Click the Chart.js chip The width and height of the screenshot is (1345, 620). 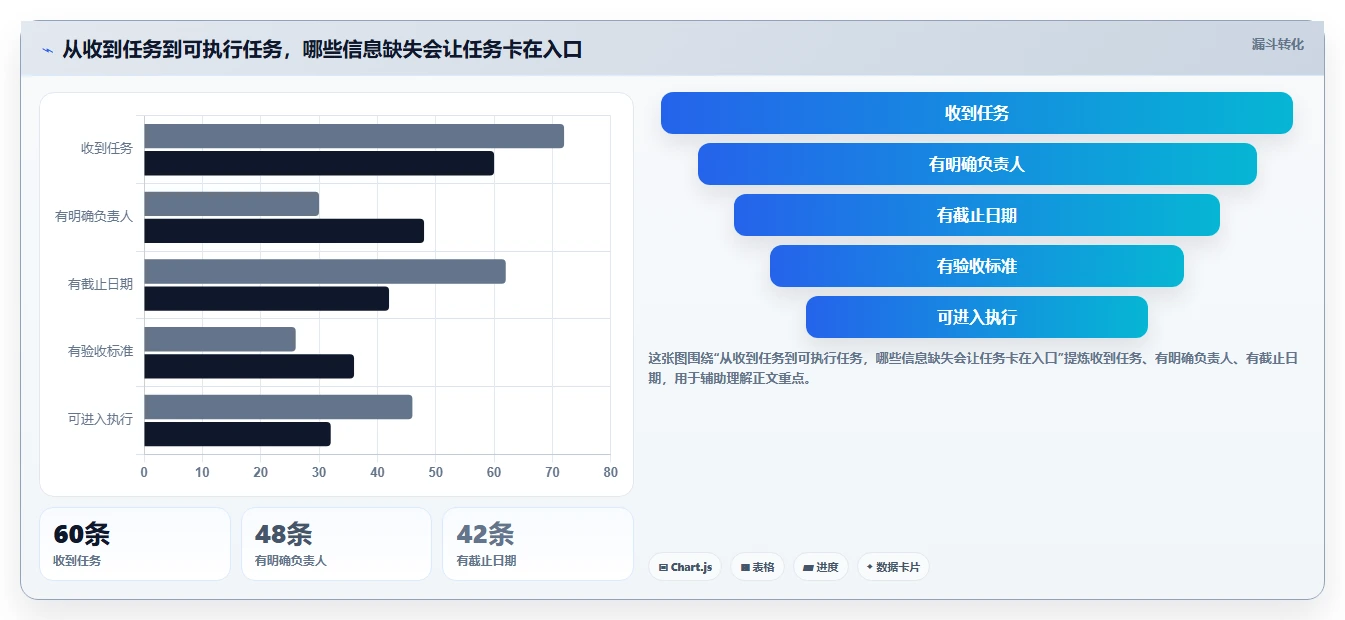[685, 567]
